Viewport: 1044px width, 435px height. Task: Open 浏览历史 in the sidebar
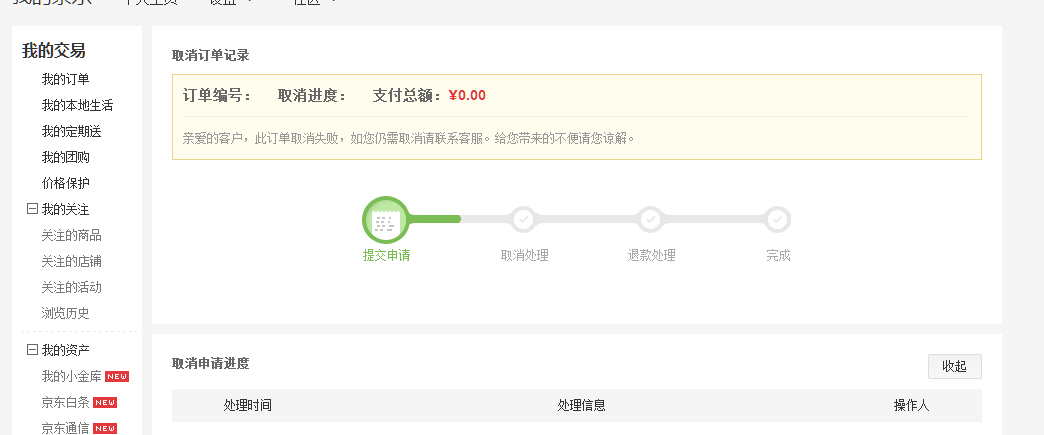65,313
